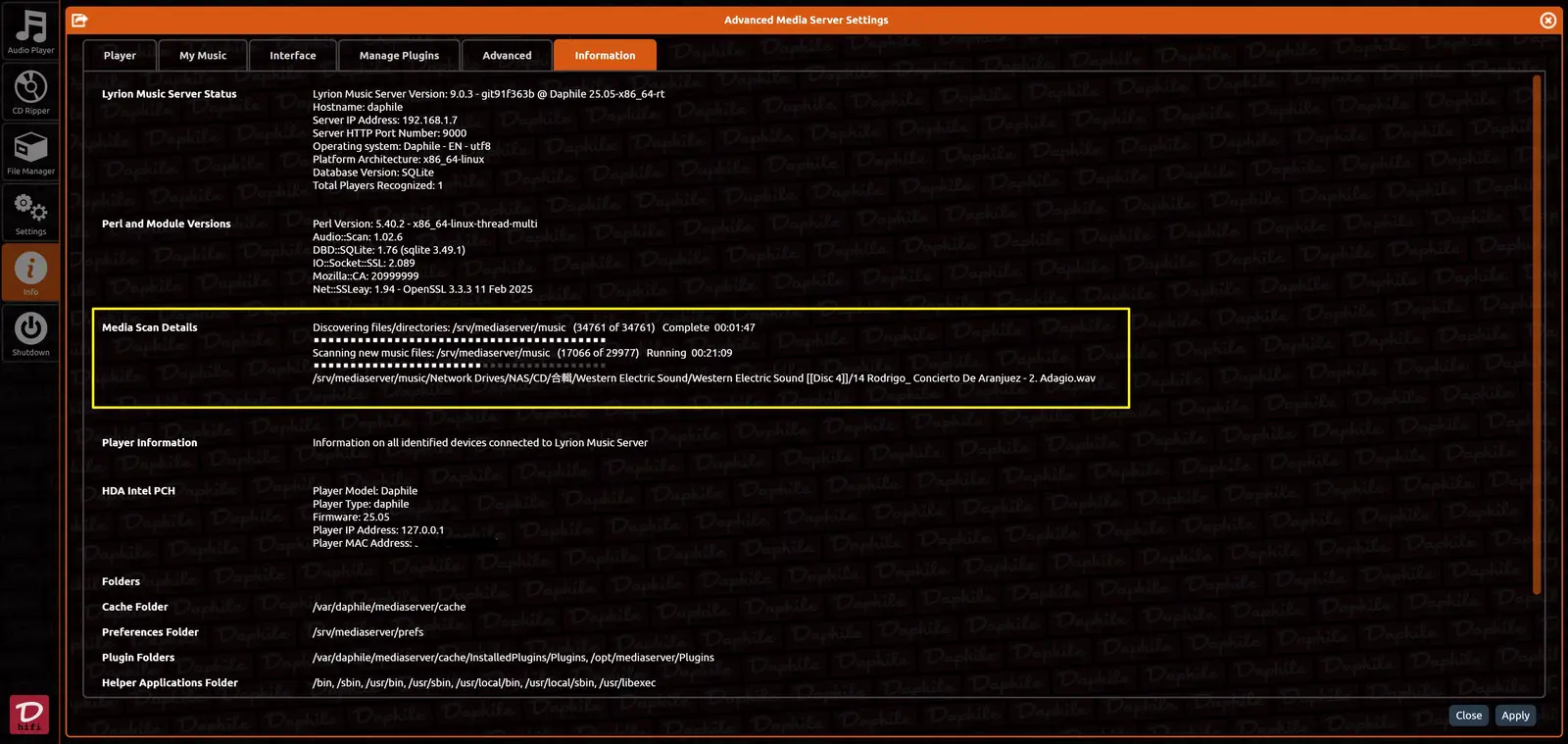
Task: Click the Discovering files/directories status line
Action: coord(534,327)
